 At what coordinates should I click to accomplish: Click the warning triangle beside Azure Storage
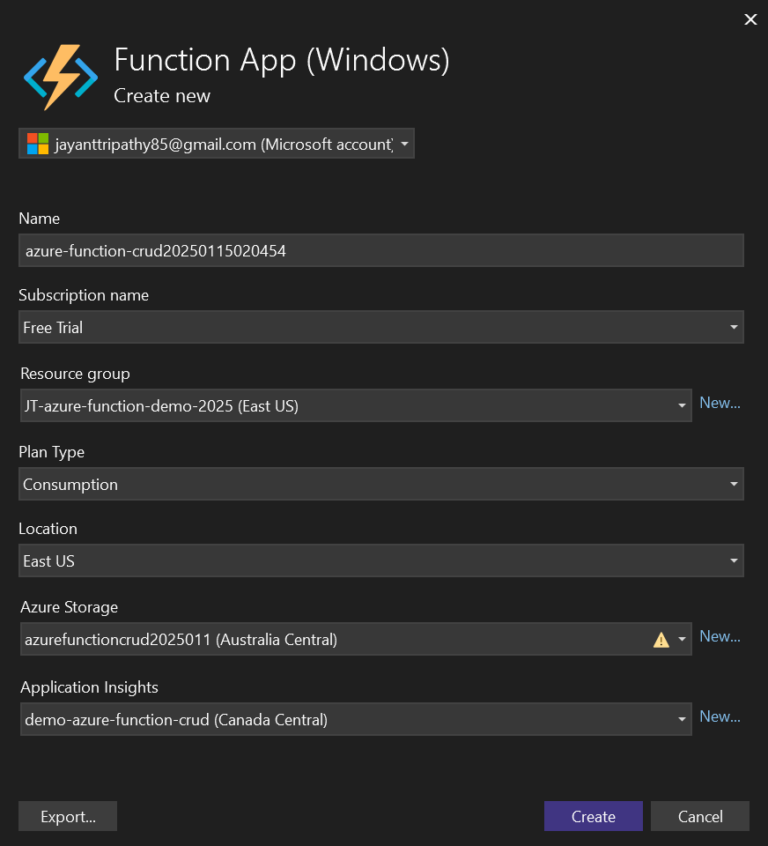tap(660, 638)
